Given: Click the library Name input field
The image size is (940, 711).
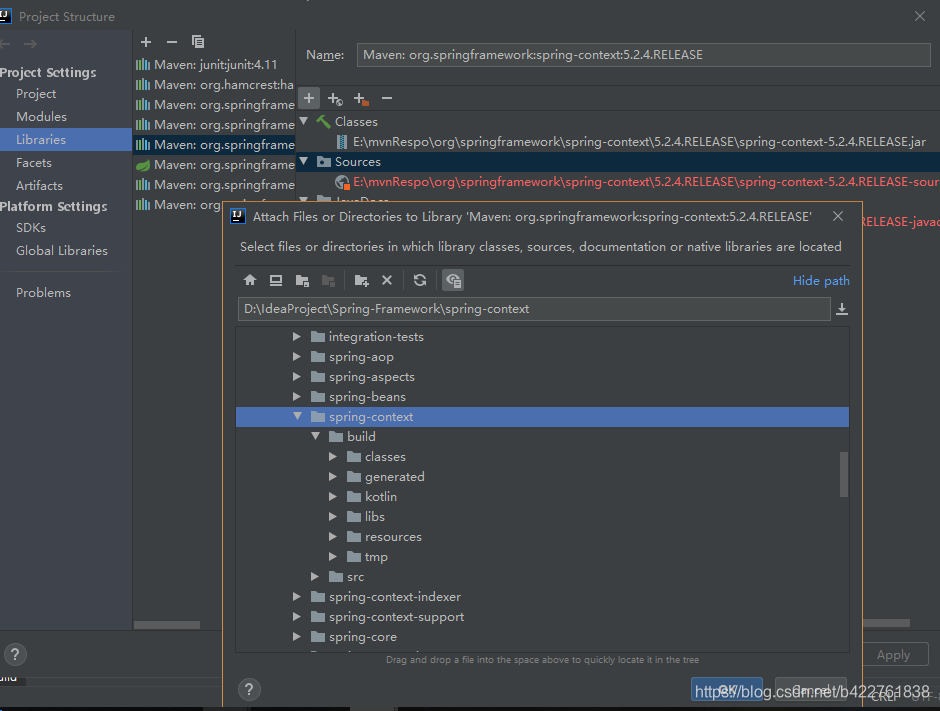Looking at the screenshot, I should (x=643, y=55).
